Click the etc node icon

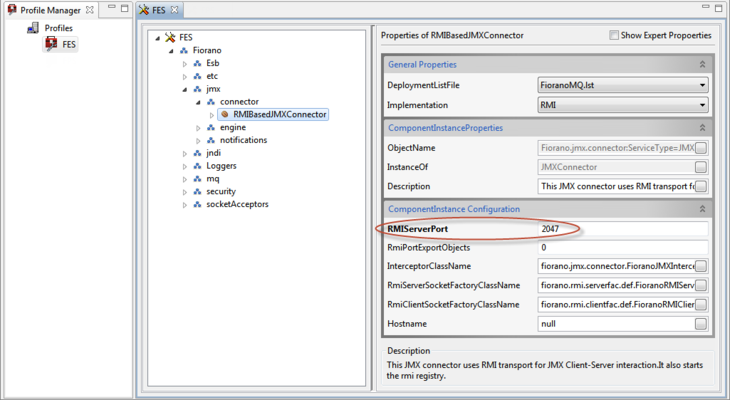click(x=197, y=76)
